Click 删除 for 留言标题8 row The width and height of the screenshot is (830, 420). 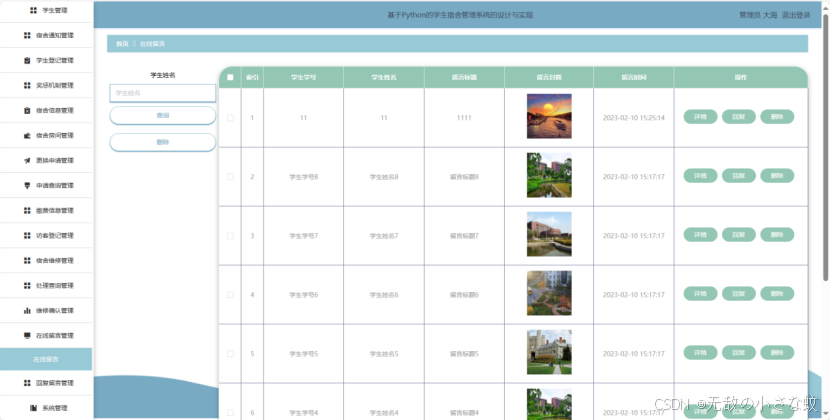tap(777, 175)
